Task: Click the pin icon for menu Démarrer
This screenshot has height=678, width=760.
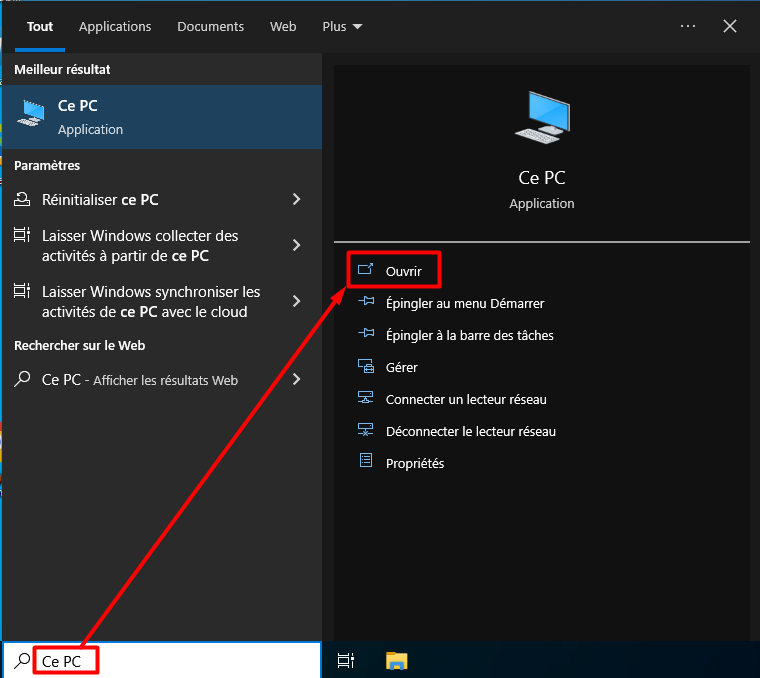Action: [x=366, y=301]
